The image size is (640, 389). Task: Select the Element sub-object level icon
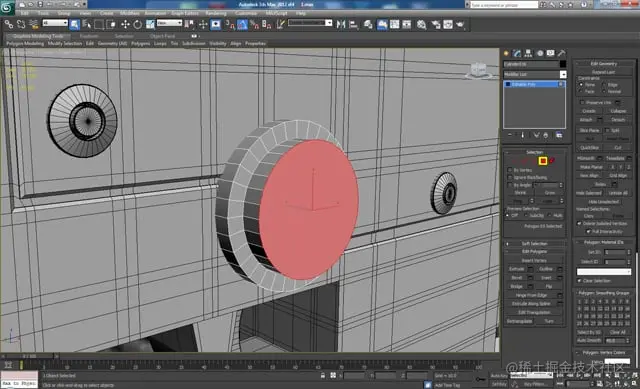pos(552,161)
